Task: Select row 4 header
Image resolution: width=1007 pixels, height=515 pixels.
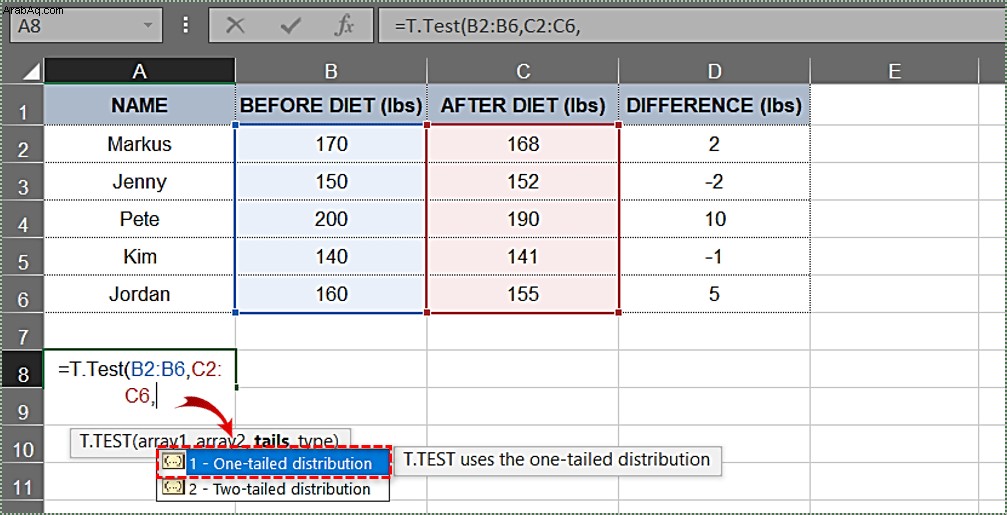Action: pos(22,220)
